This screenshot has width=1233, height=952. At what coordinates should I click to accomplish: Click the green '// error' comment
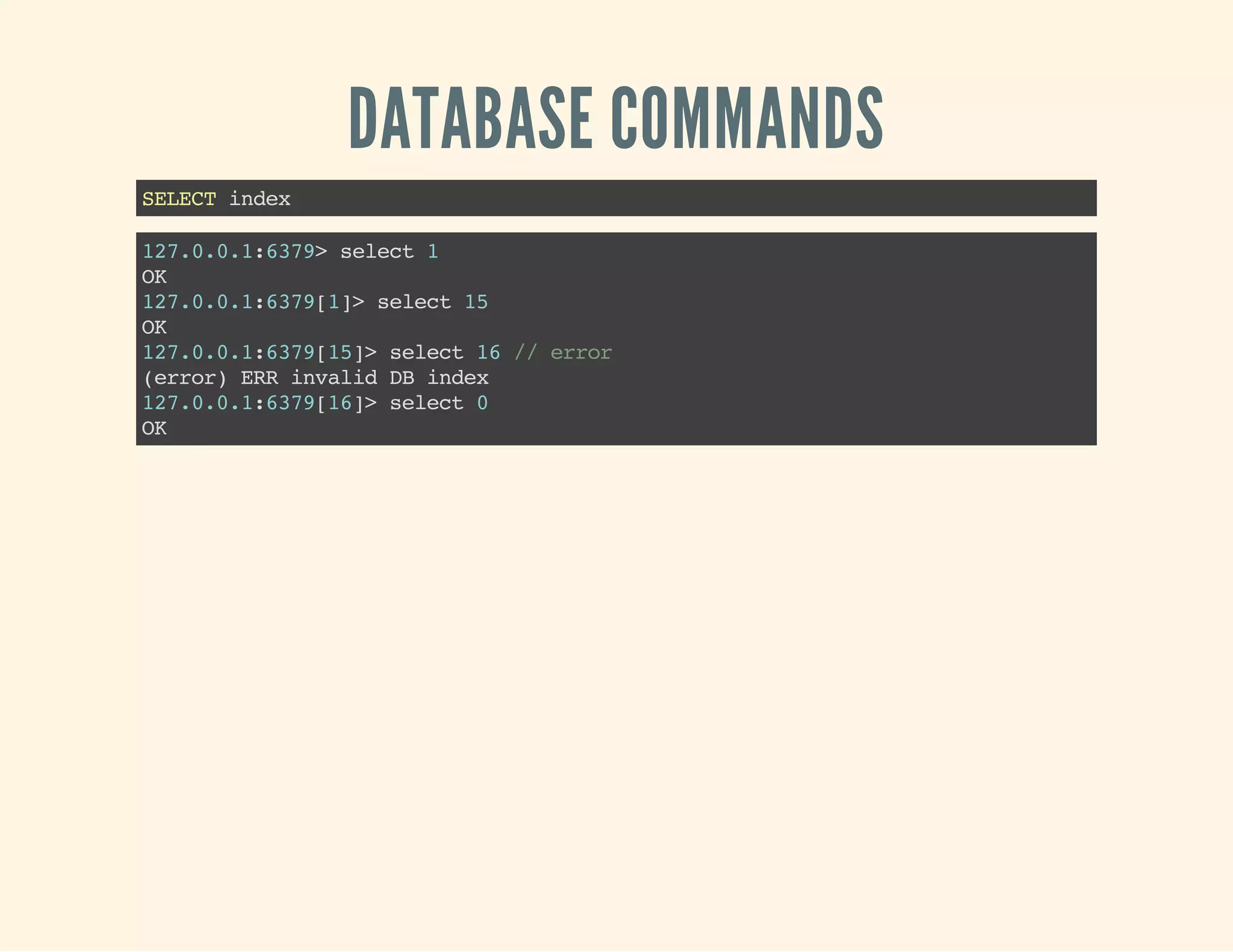[562, 353]
